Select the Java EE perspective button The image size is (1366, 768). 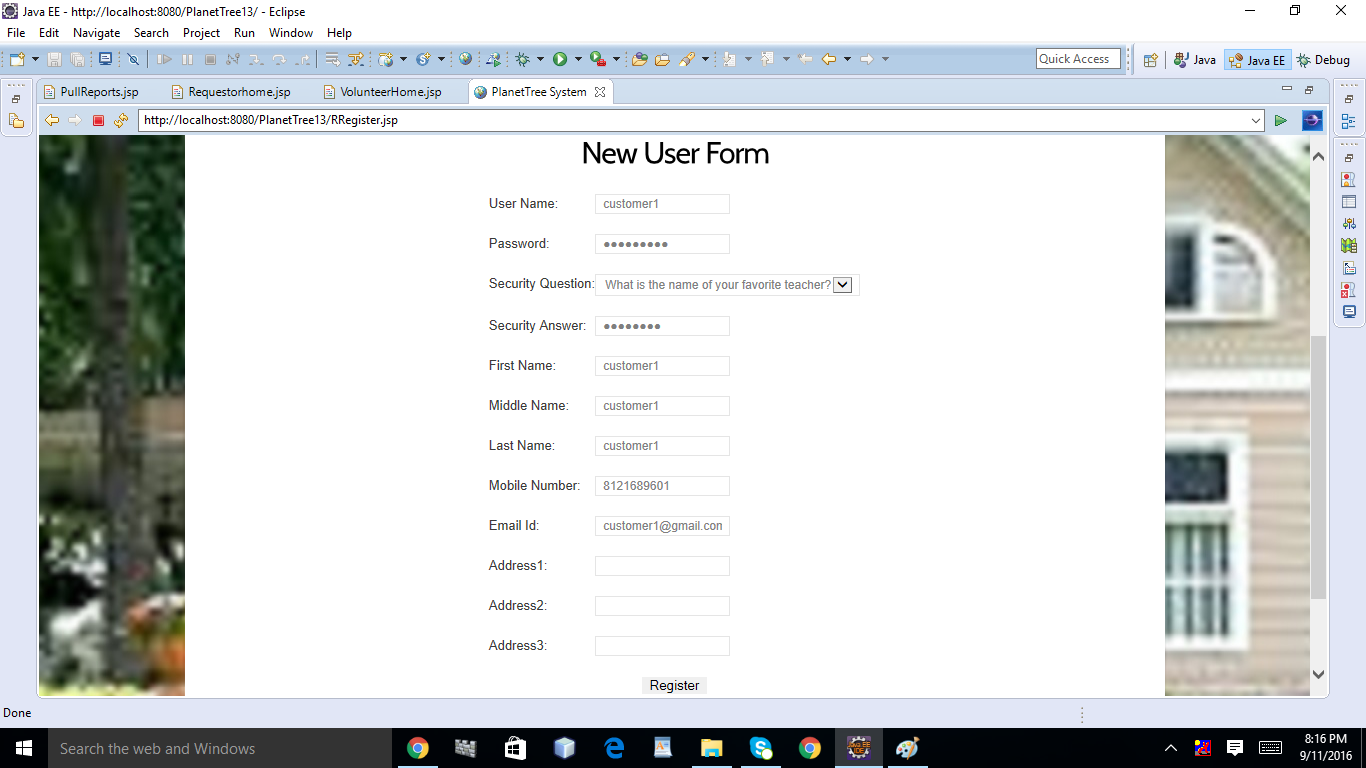pyautogui.click(x=1257, y=60)
